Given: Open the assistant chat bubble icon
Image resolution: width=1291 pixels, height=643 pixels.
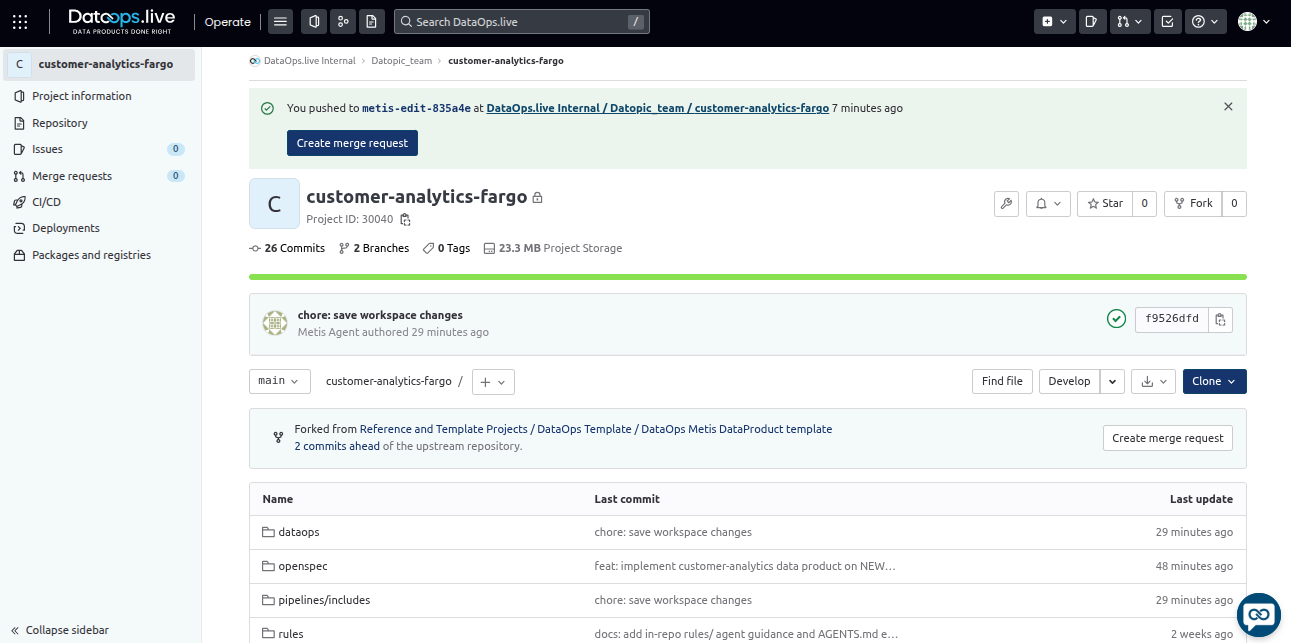Looking at the screenshot, I should point(1259,615).
